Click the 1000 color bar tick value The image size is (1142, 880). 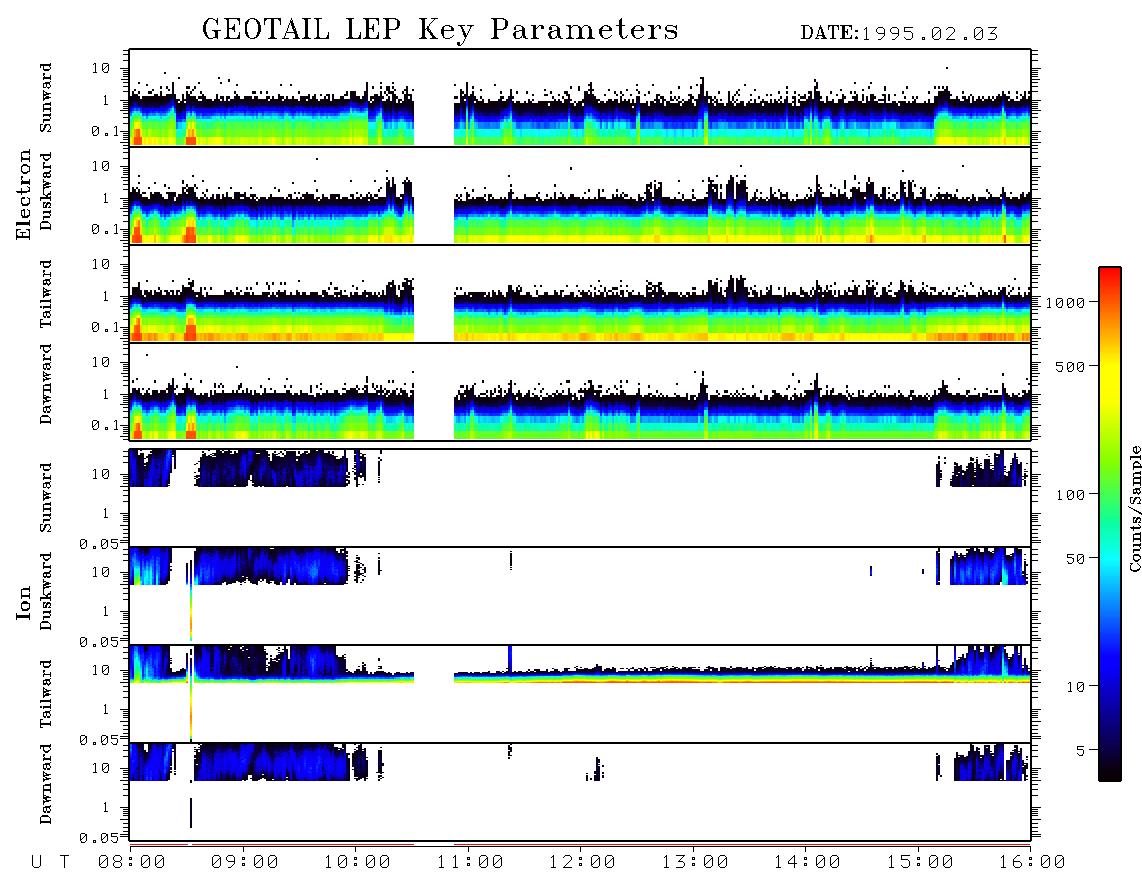1065,302
